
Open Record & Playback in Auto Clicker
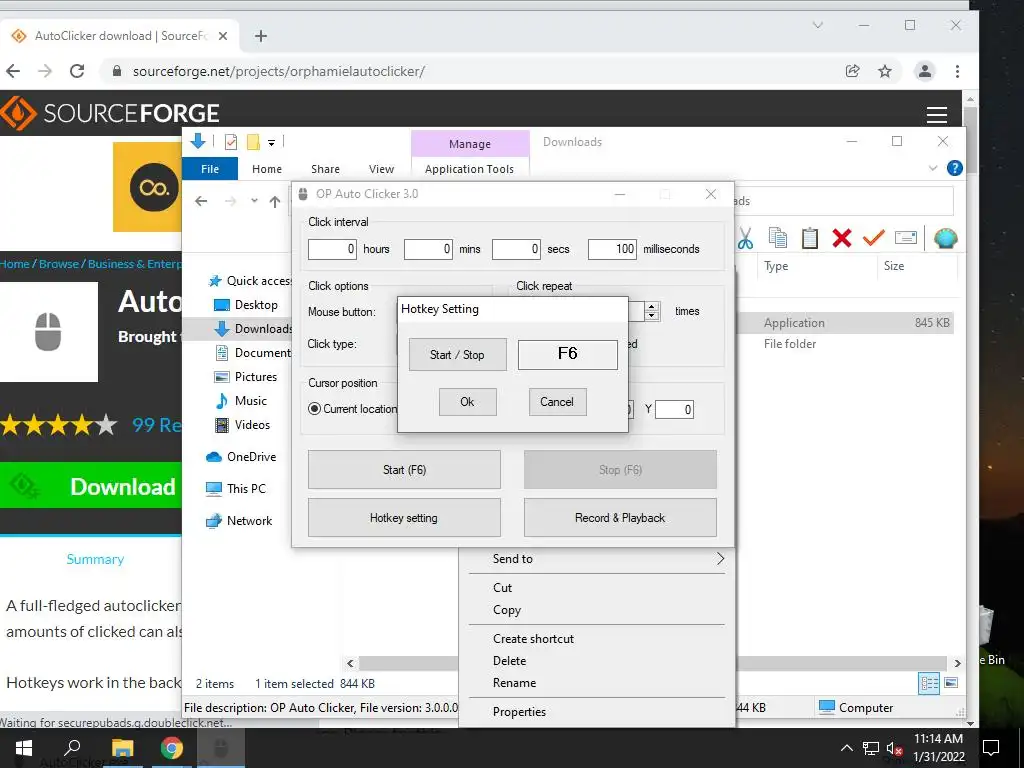[620, 518]
